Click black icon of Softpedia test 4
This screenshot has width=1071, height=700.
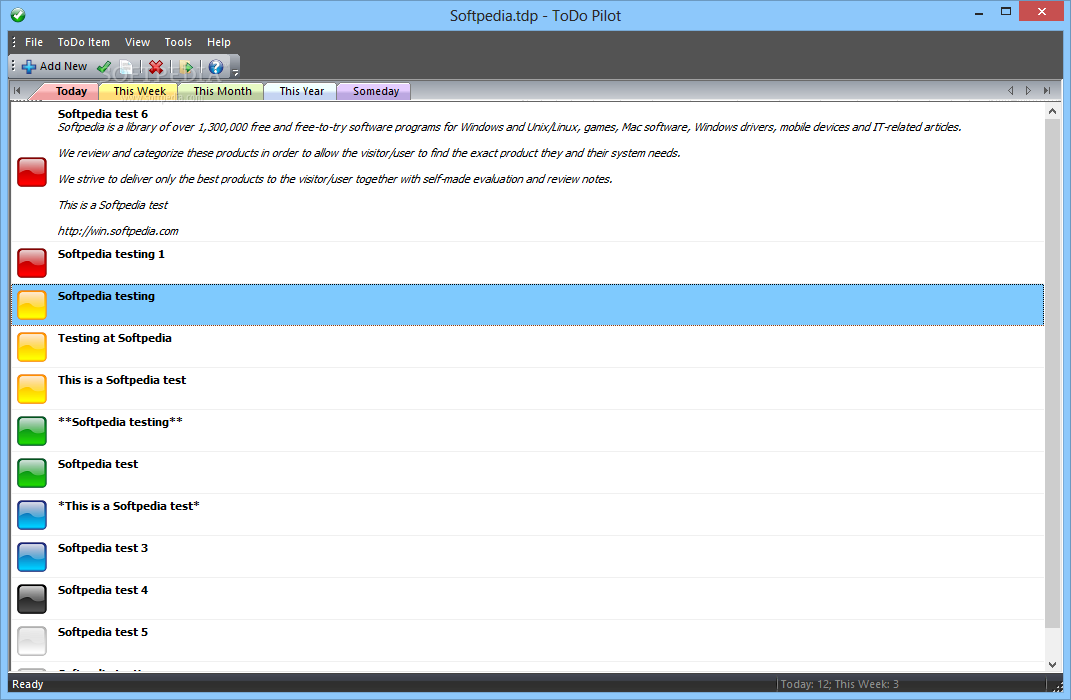[x=31, y=599]
